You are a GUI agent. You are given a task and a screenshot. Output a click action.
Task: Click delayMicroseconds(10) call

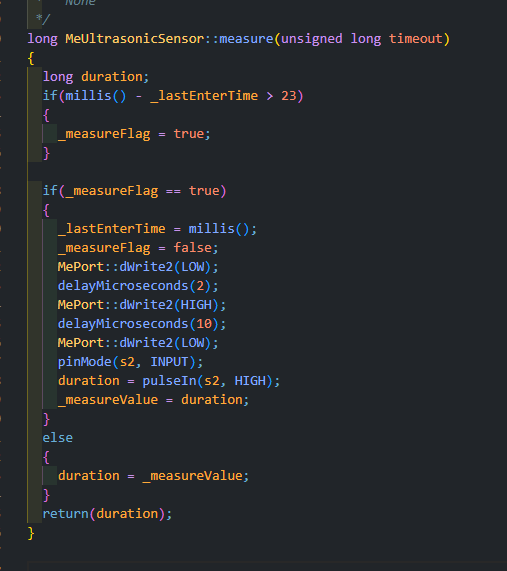[x=142, y=324]
